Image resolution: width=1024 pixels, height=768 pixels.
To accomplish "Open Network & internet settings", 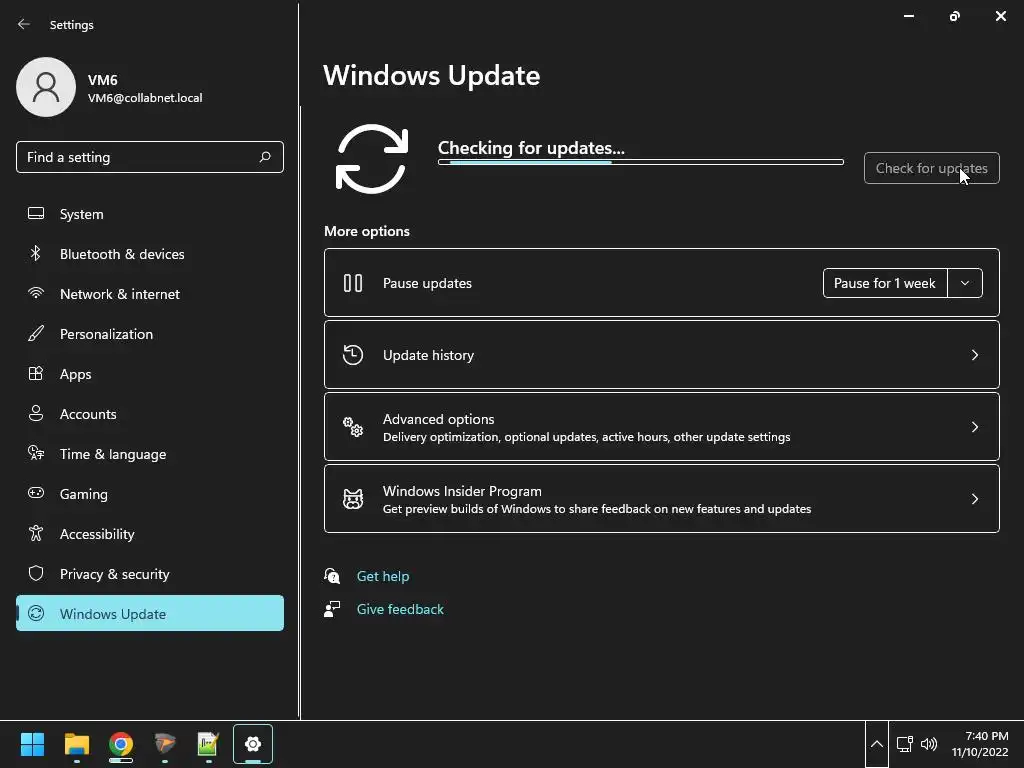I will tap(150, 293).
